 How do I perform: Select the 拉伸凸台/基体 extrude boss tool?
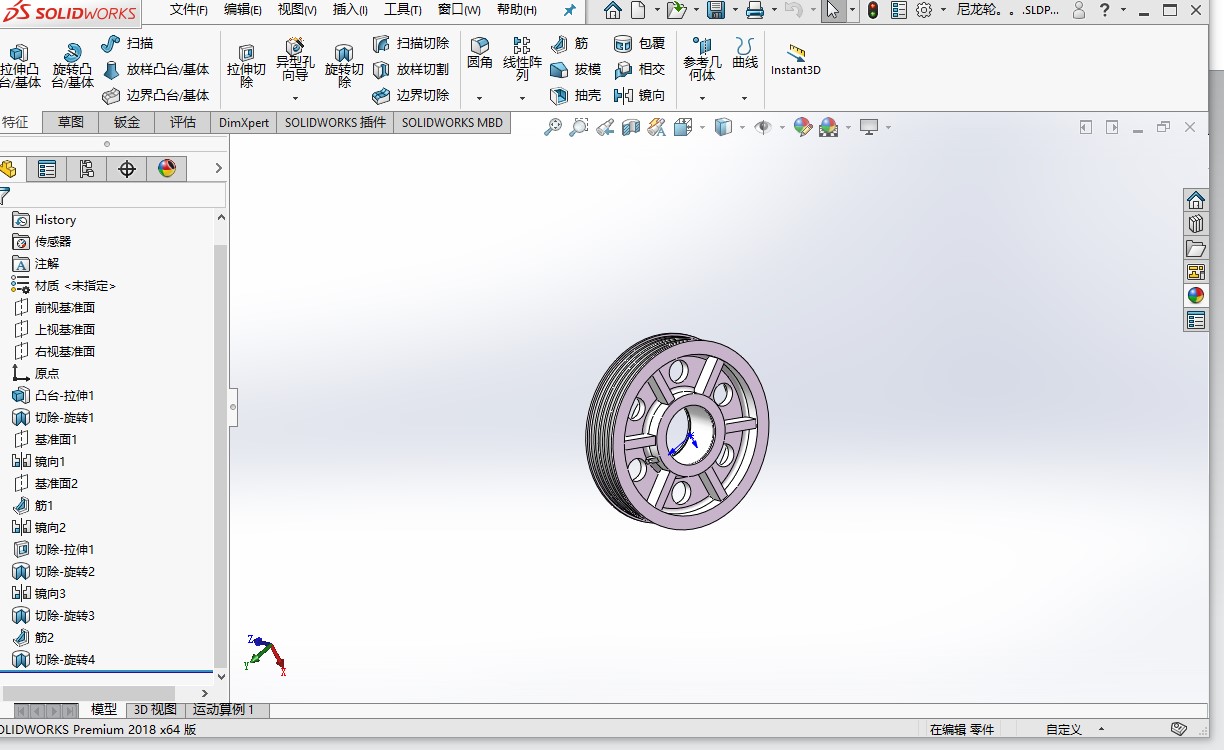[20, 66]
